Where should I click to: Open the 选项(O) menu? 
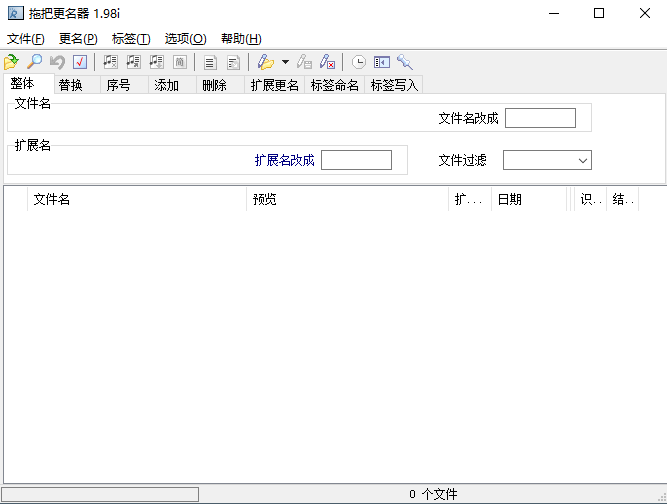(x=185, y=39)
